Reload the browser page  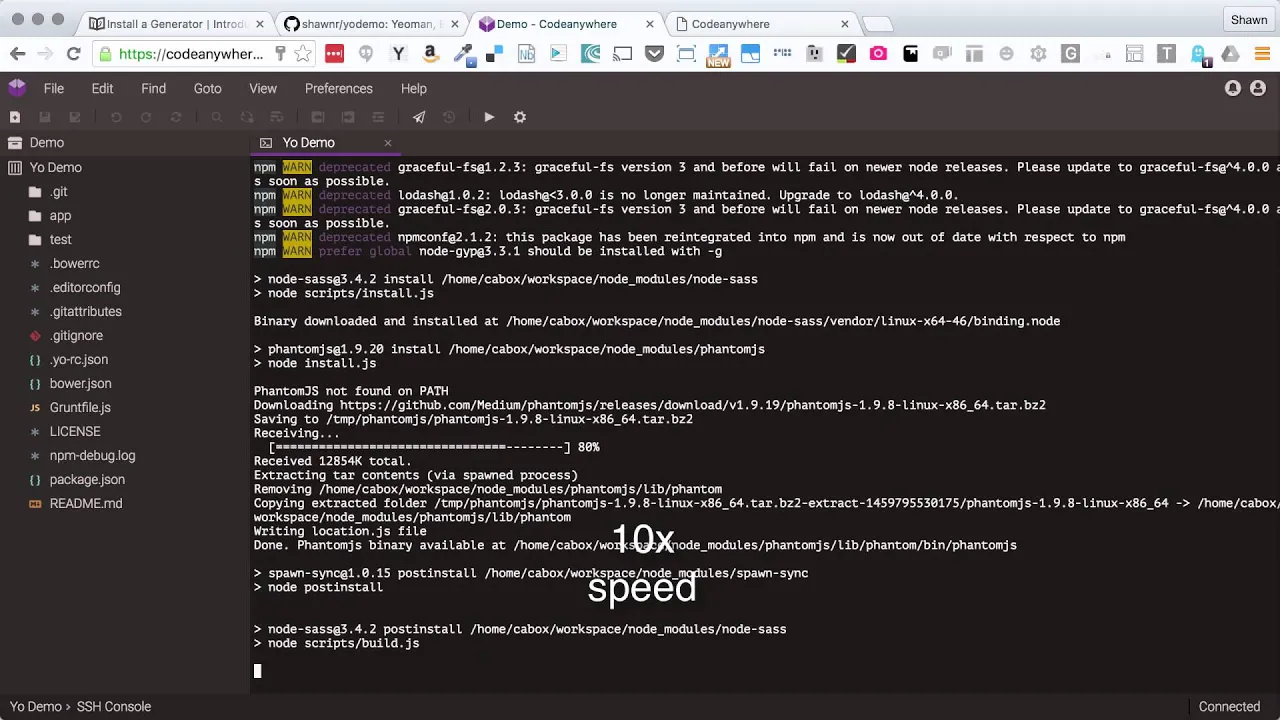pos(73,54)
